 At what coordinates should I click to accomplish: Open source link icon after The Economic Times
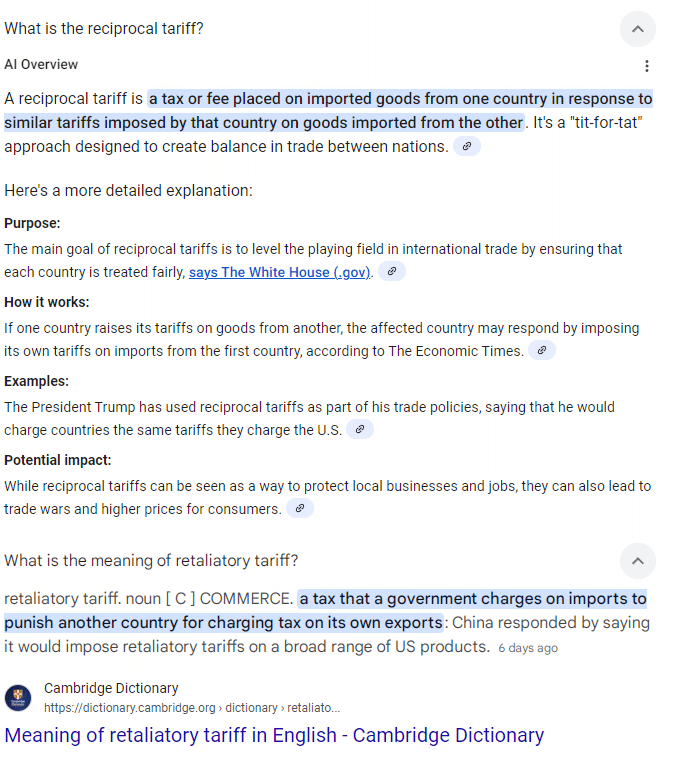click(x=542, y=350)
